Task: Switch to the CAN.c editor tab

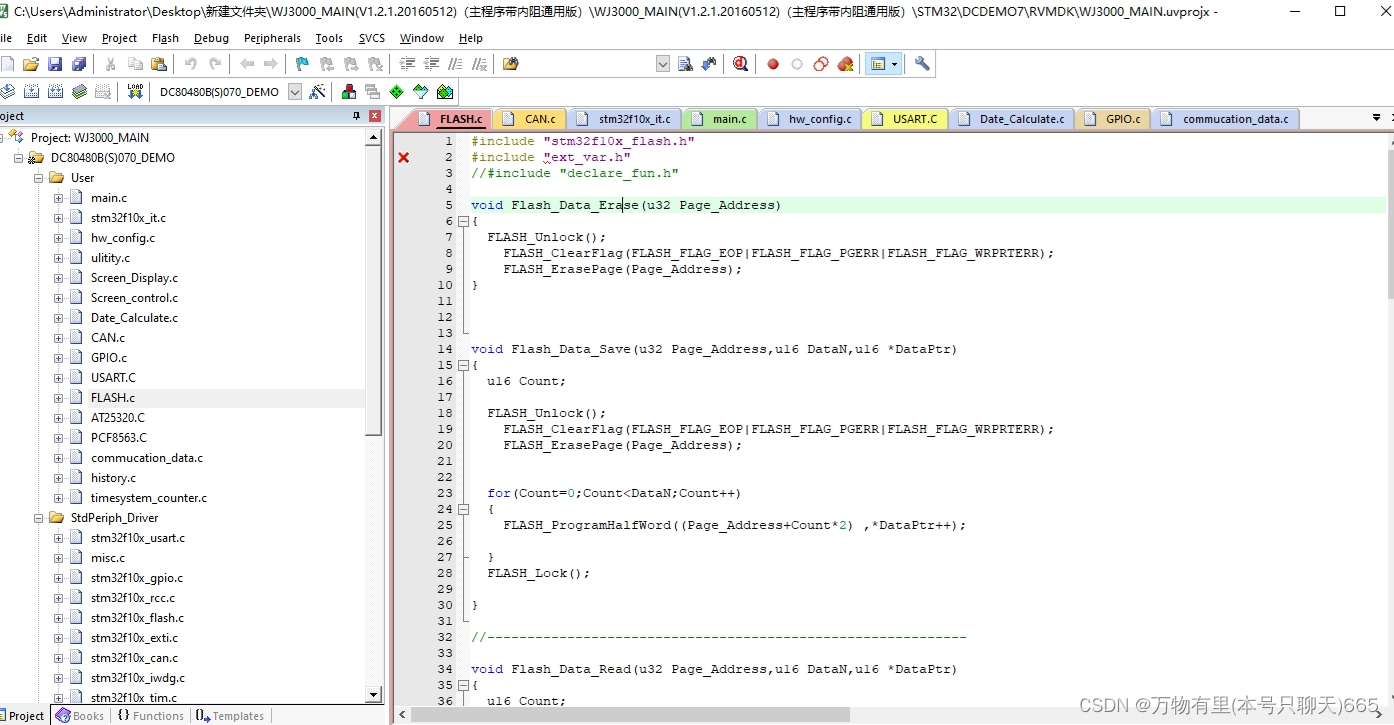Action: 529,119
